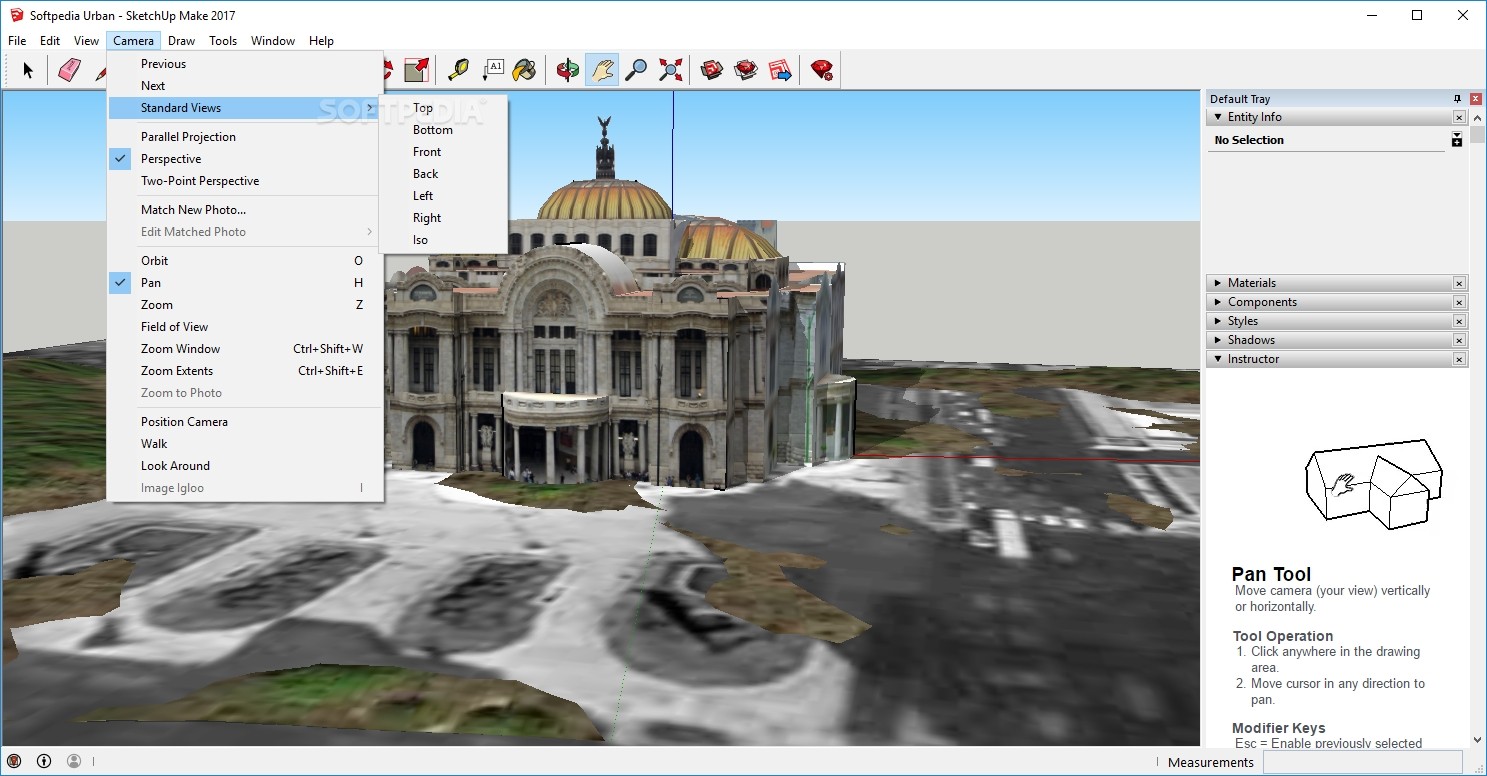Viewport: 1487px width, 776px height.
Task: Choose the Scale tool with red arrow
Action: click(x=416, y=70)
